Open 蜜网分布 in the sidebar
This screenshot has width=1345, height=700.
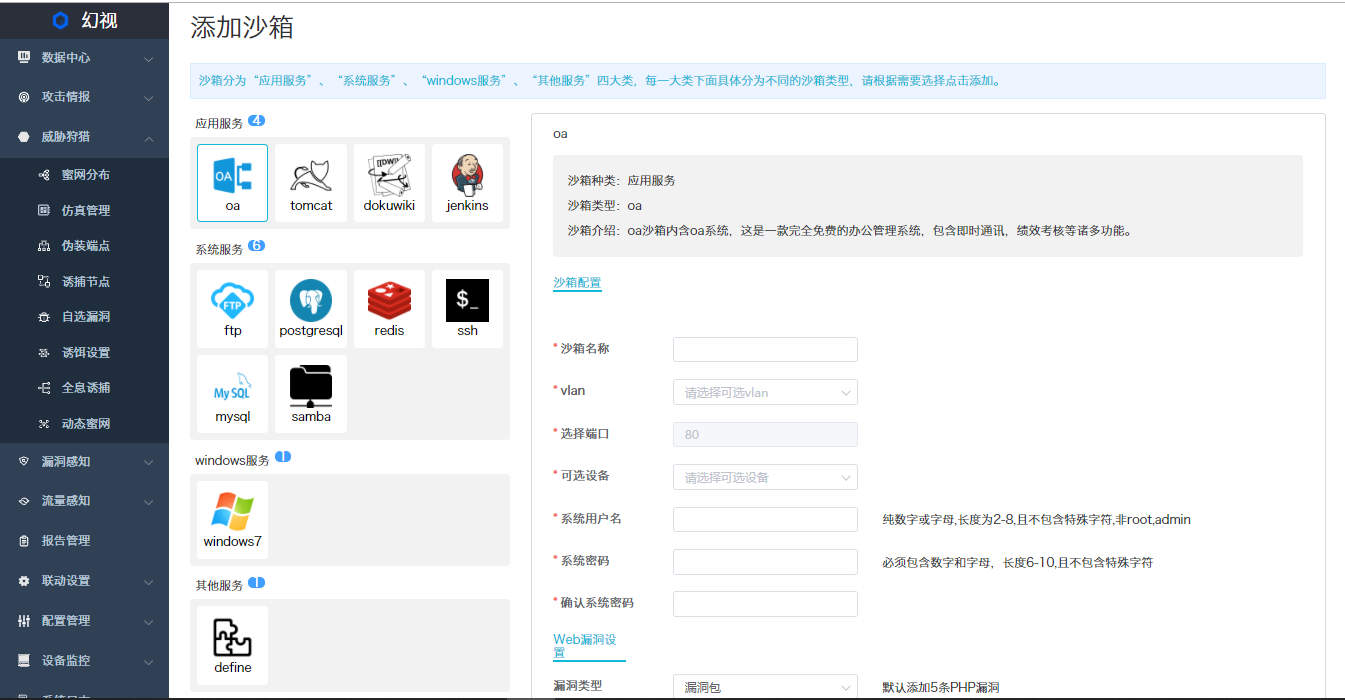pyautogui.click(x=86, y=175)
